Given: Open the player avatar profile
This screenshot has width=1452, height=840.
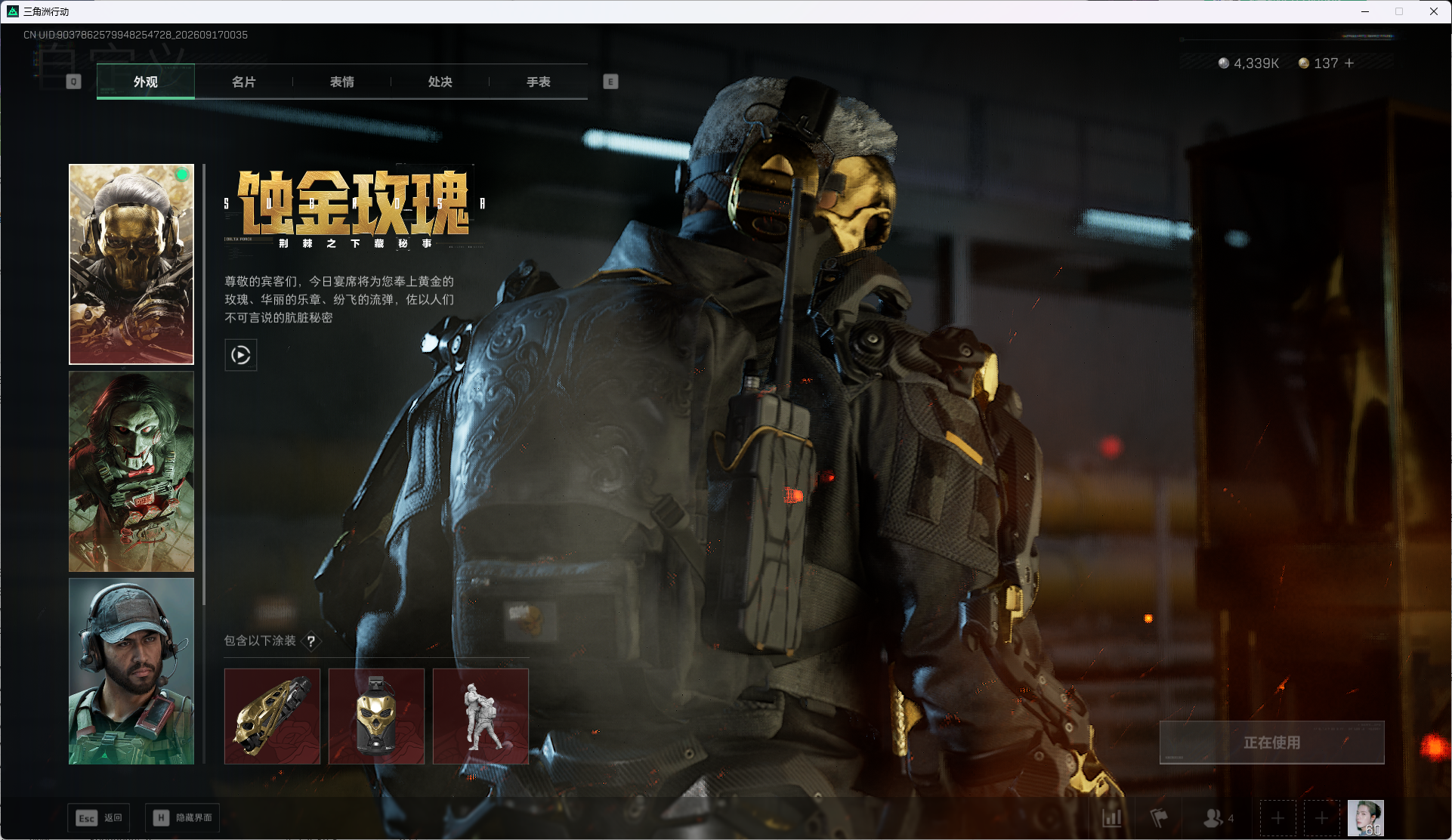Looking at the screenshot, I should (x=1366, y=818).
